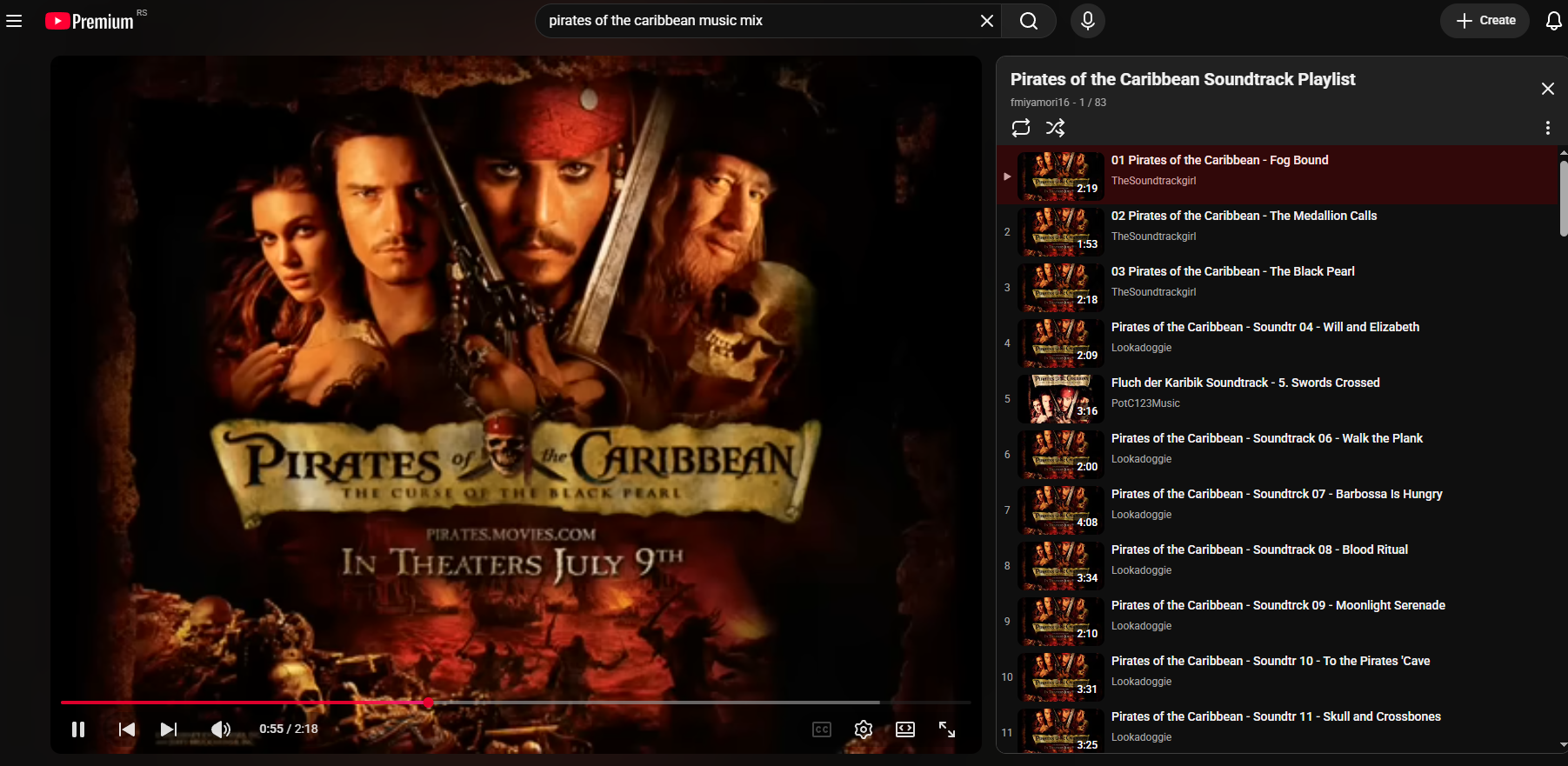The height and width of the screenshot is (766, 1568).
Task: Open the hamburger guide menu
Action: pos(14,21)
